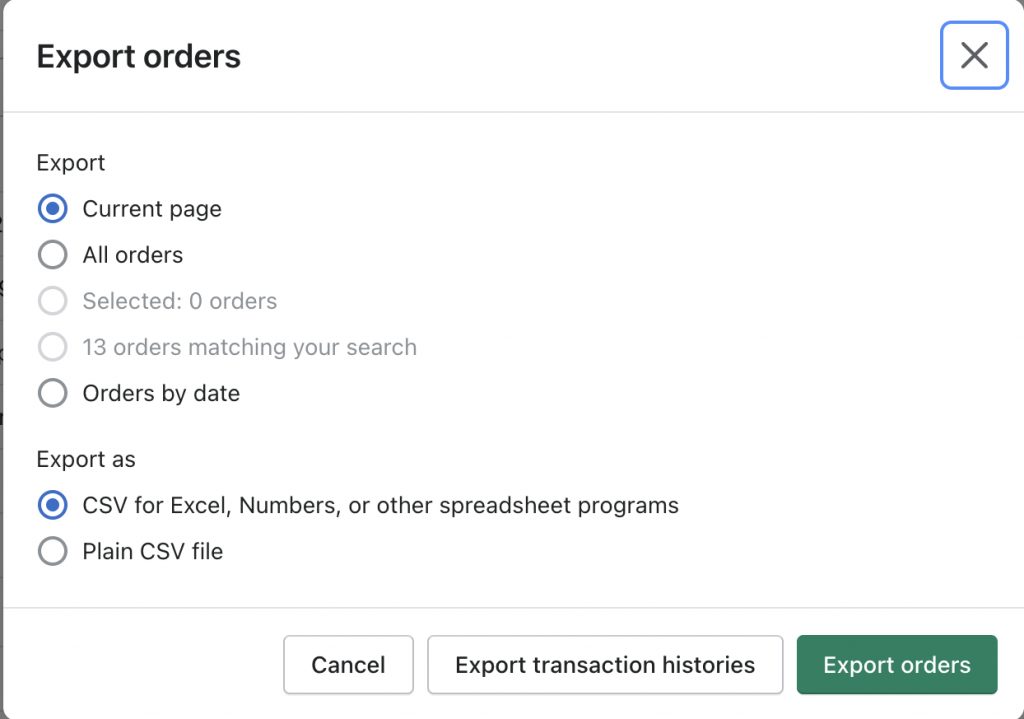Viewport: 1024px width, 719px height.
Task: Click the Export orders dialog title
Action: (139, 57)
